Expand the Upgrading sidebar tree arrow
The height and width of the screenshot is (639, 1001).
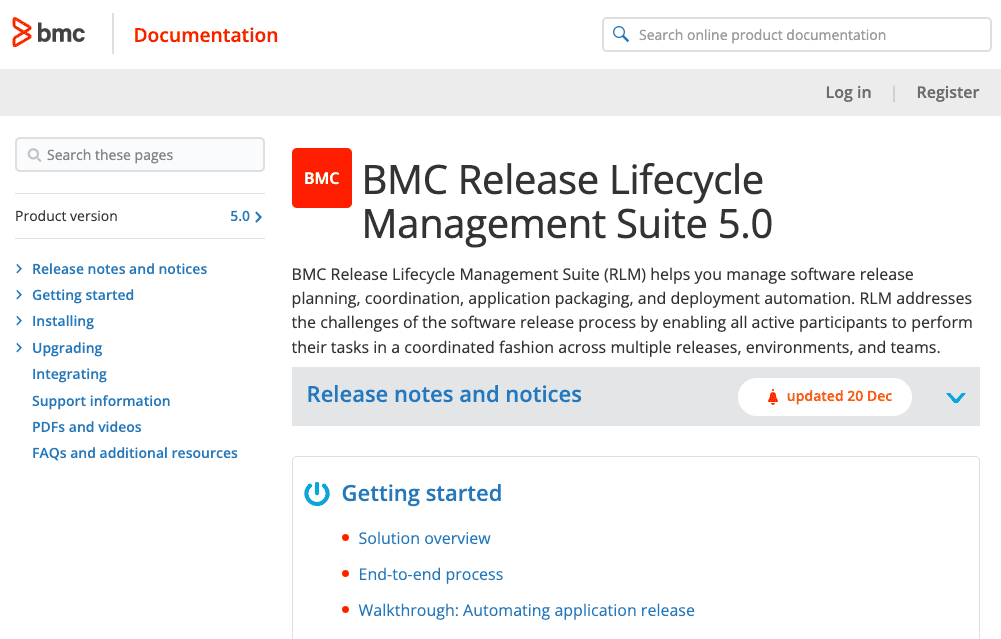coord(19,348)
